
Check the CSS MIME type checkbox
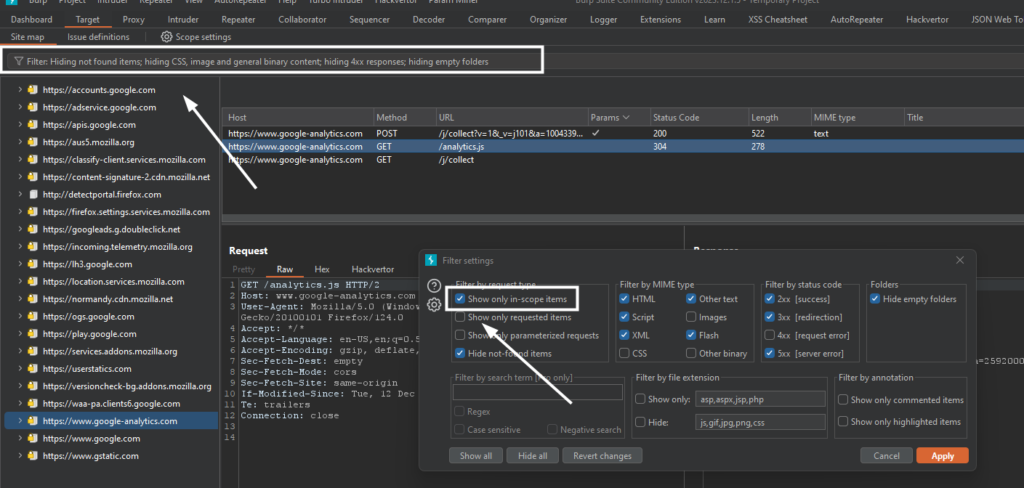[x=624, y=353]
